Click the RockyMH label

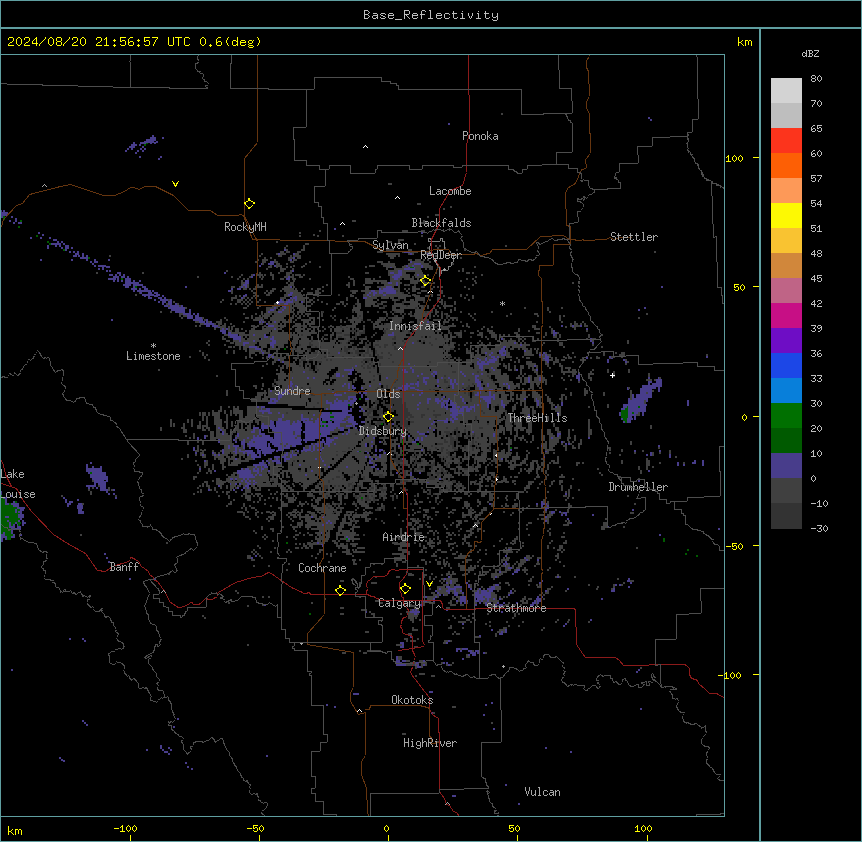(245, 227)
